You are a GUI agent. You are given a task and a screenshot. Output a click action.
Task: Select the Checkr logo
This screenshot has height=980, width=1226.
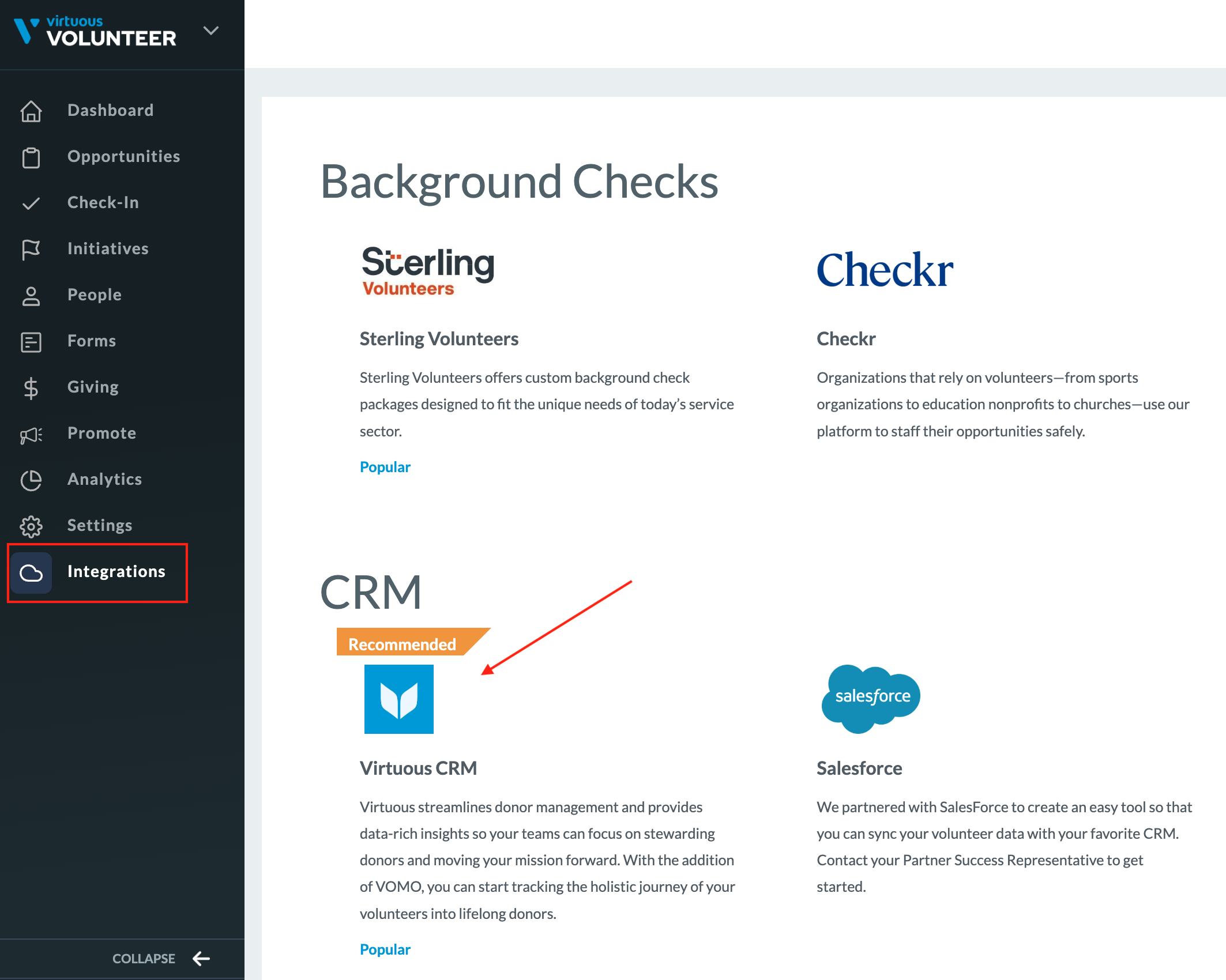(x=885, y=270)
